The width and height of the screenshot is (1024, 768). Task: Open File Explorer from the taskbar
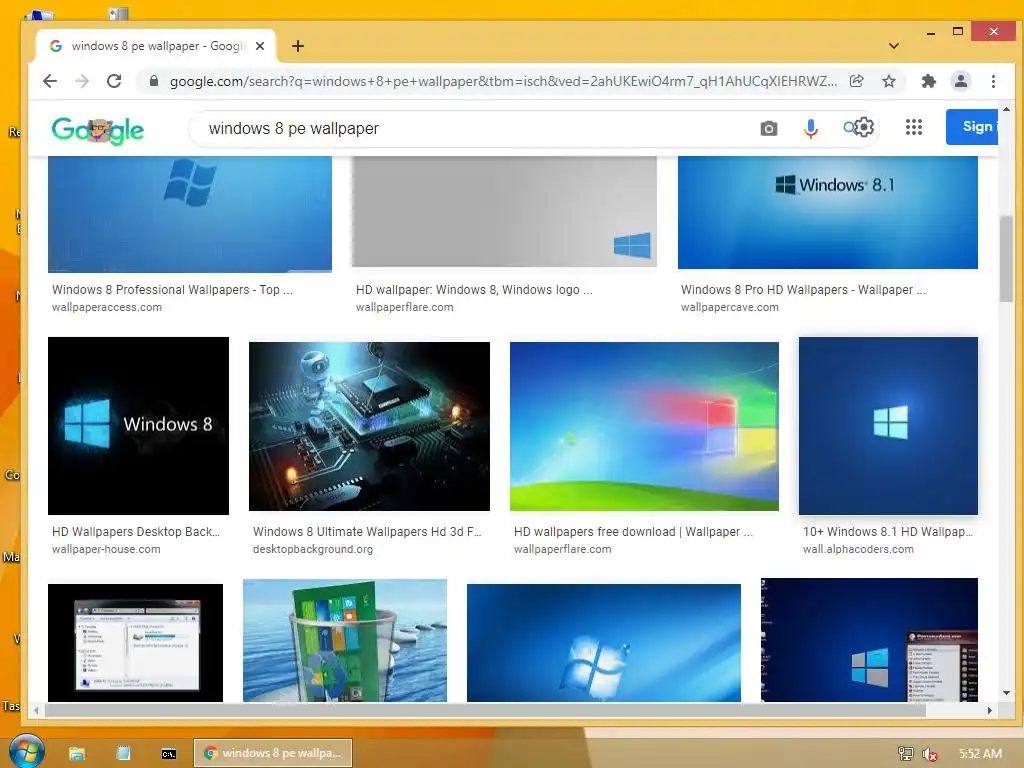(77, 754)
